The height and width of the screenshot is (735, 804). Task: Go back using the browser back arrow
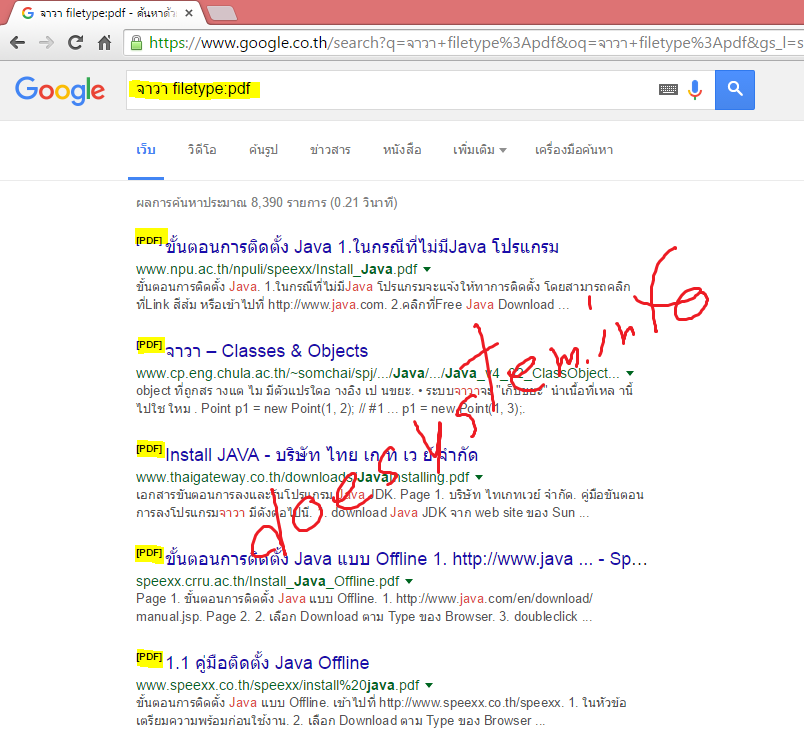17,43
